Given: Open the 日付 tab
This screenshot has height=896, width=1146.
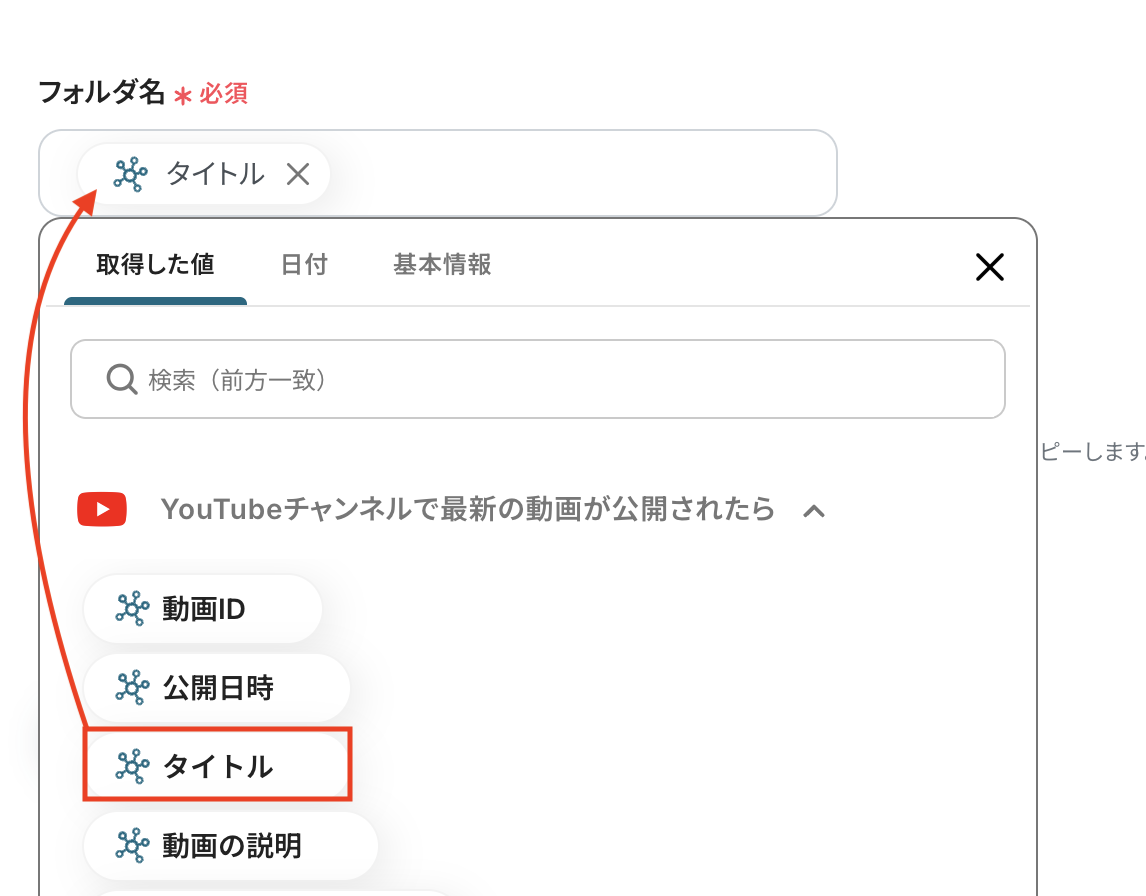Looking at the screenshot, I should point(304,265).
